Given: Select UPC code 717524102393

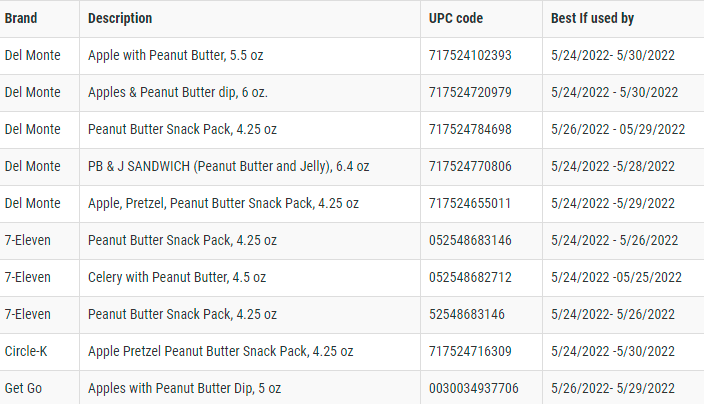Looking at the screenshot, I should tap(470, 56).
